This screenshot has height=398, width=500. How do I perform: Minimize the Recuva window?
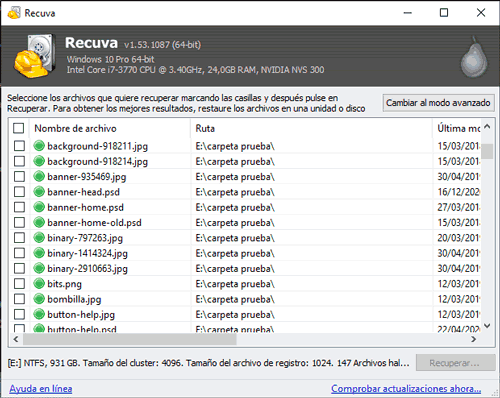407,13
